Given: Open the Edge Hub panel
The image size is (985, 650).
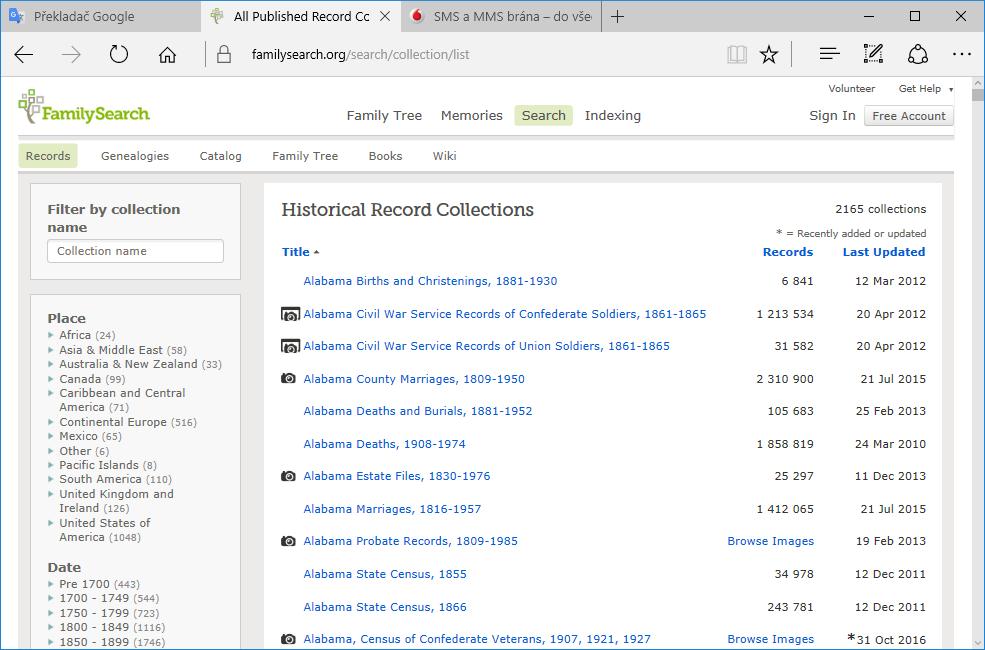Looking at the screenshot, I should 829,54.
